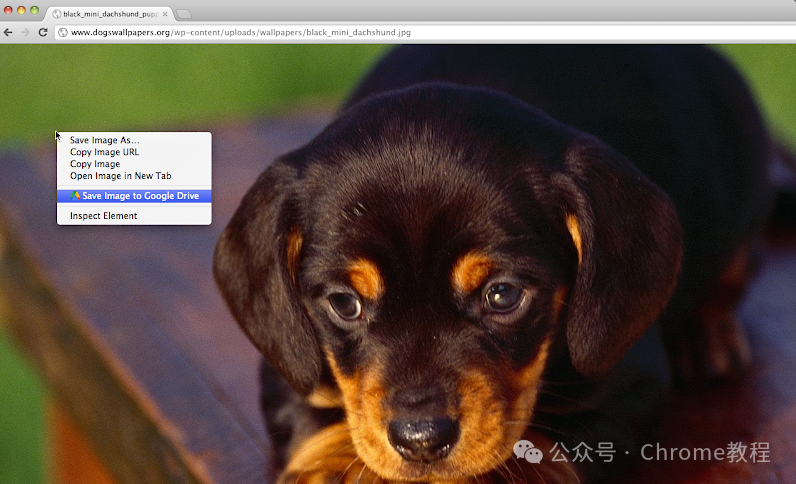
Task: Choose Save Image As… from context menu
Action: point(134,140)
